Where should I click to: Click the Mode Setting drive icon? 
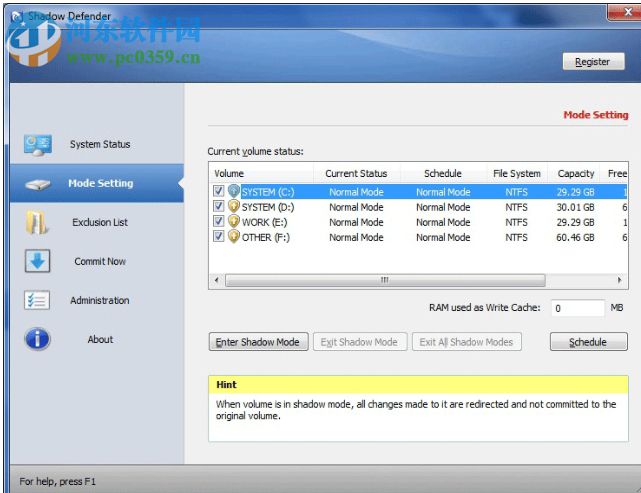(37, 184)
